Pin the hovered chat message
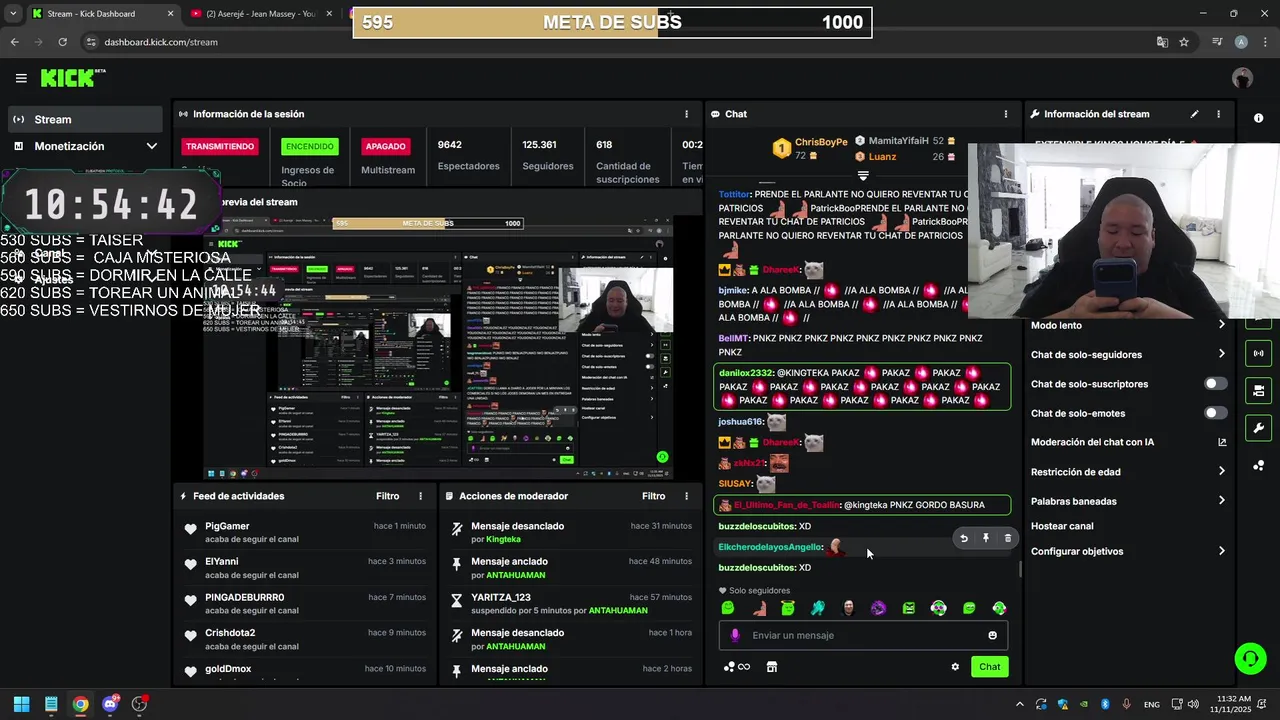This screenshot has height=720, width=1280. click(x=986, y=538)
